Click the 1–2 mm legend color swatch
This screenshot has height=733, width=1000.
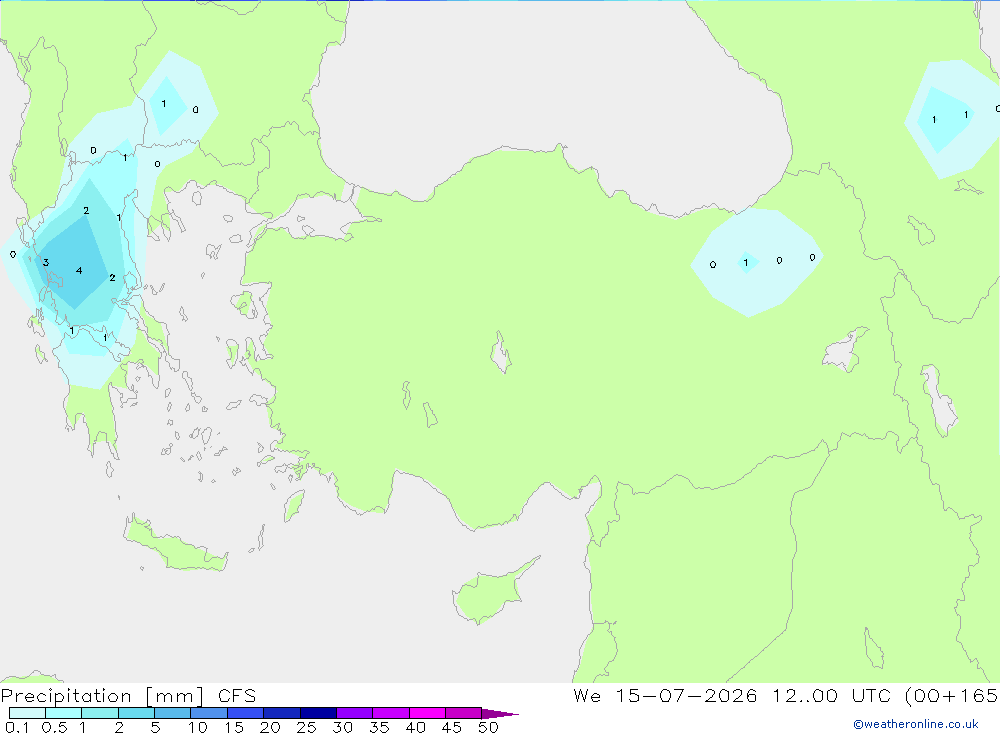point(99,713)
